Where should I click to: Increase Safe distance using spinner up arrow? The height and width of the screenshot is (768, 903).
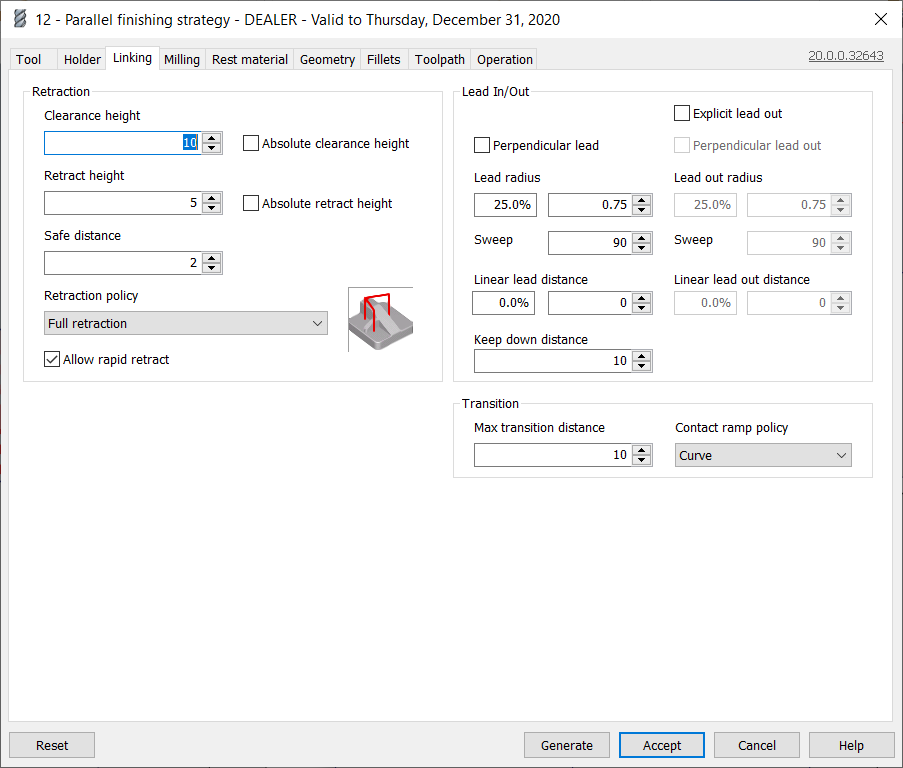point(211,258)
